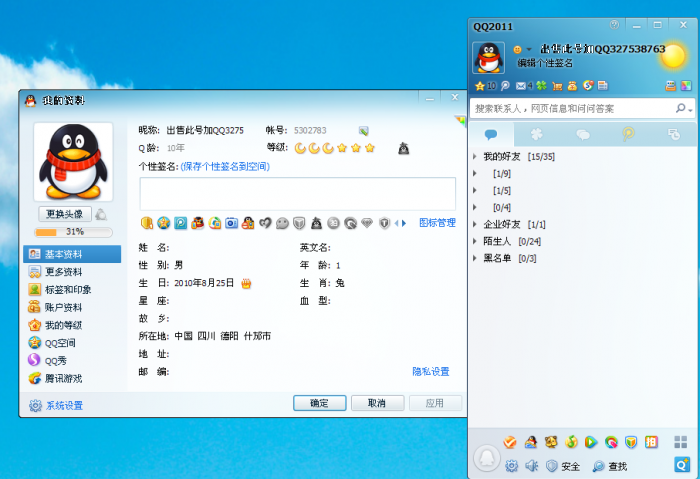Screen dimensions: 700x479
Task: Switch to recent contacts clock tab
Action: click(674, 134)
